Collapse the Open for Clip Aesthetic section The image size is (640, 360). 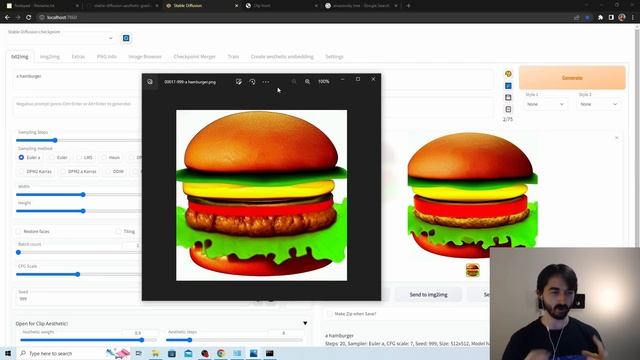point(305,323)
